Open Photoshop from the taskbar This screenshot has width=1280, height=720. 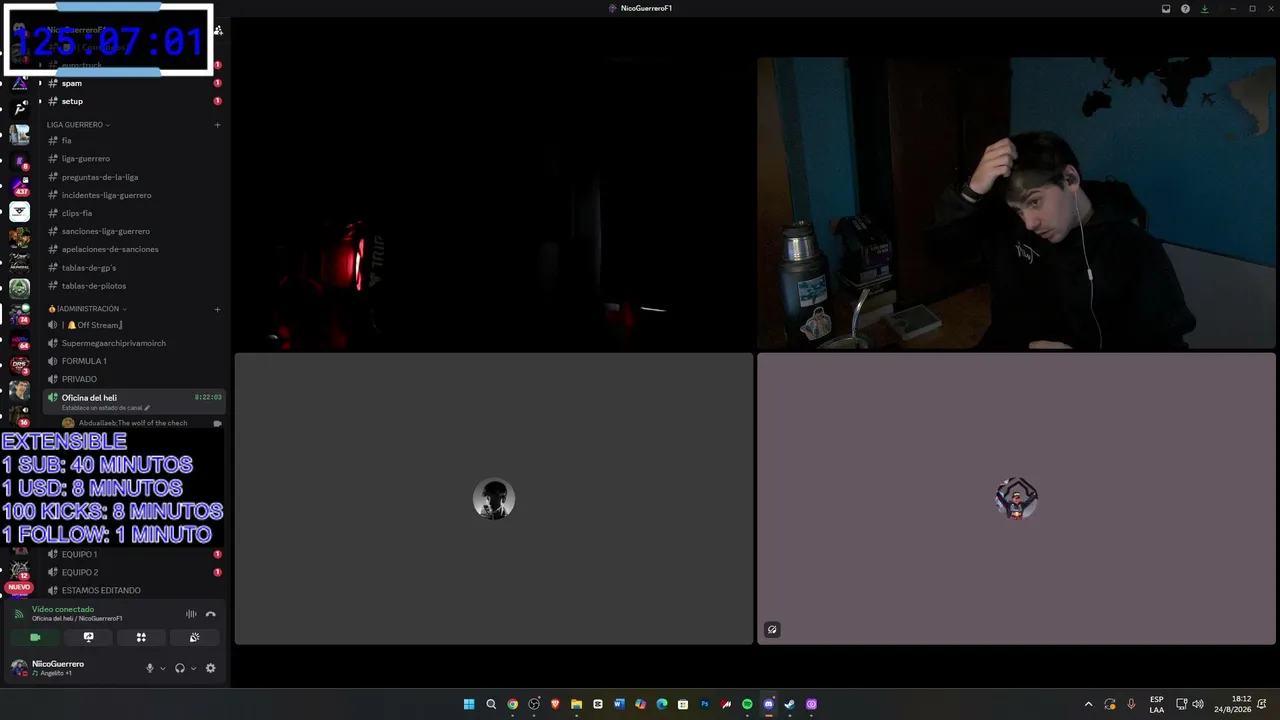tap(704, 704)
